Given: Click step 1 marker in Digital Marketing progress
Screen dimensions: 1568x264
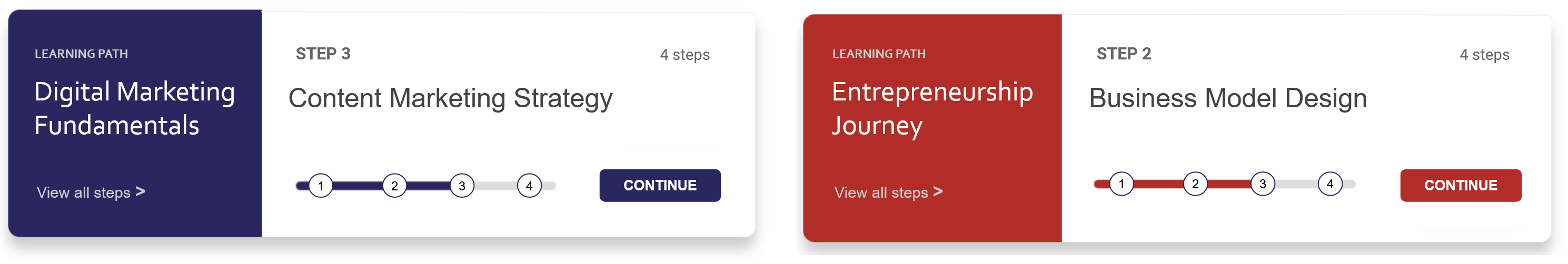Looking at the screenshot, I should (321, 186).
